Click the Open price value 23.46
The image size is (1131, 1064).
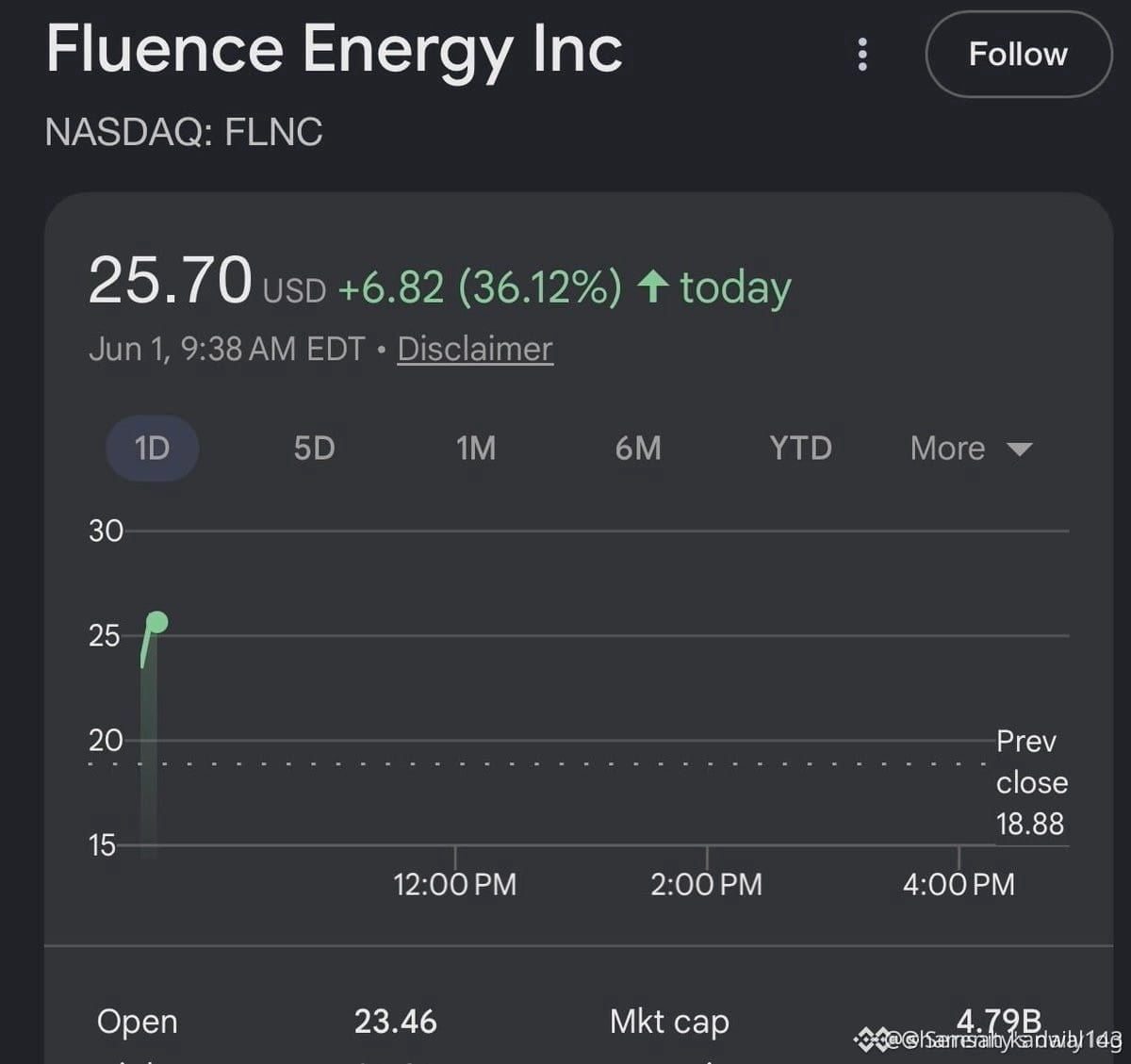395,1022
